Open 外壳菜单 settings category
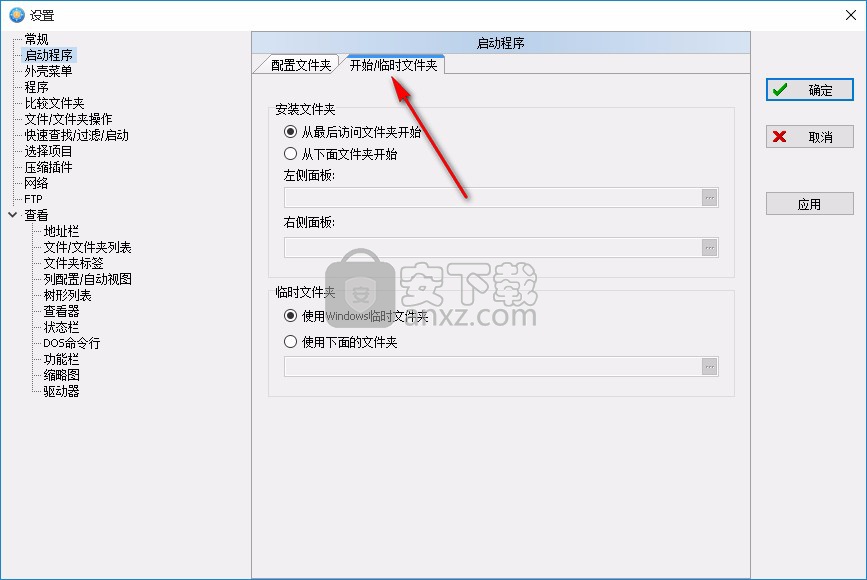867x580 pixels. click(48, 71)
